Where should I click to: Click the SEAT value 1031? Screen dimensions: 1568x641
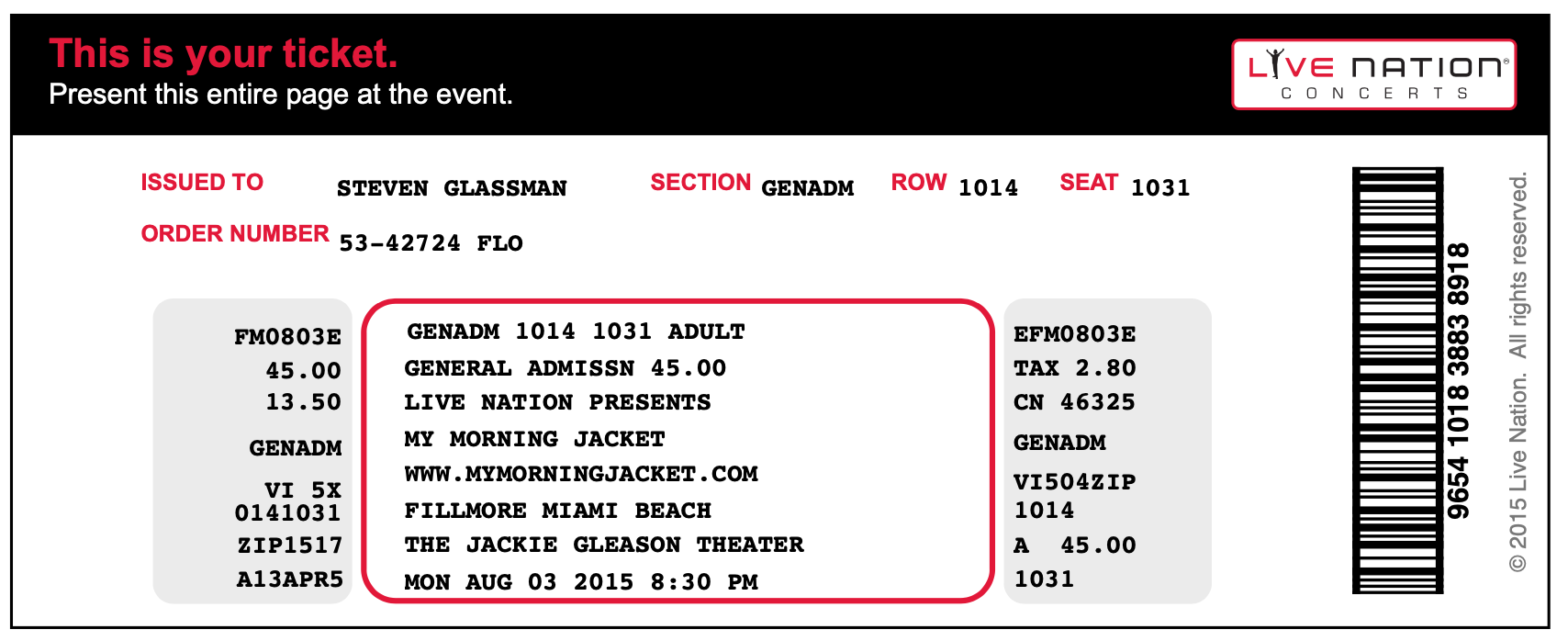[x=1160, y=188]
